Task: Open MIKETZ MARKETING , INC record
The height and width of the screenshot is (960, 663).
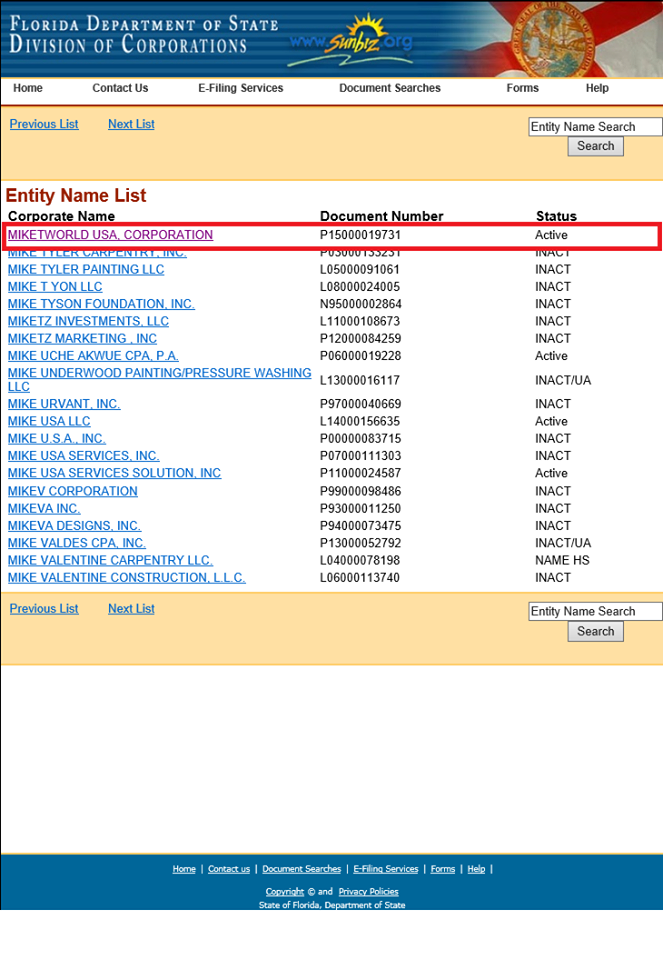Action: 82,339
